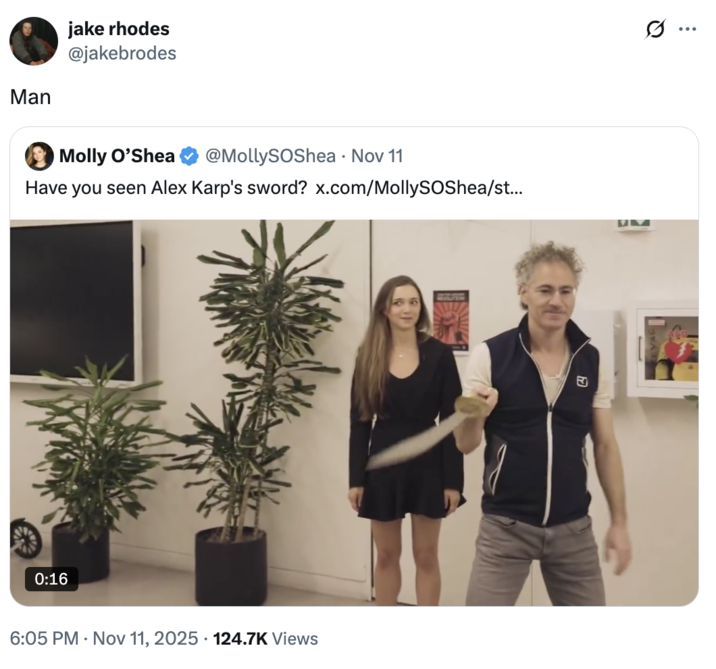Click the blue verified badge
Viewport: 716px width, 669px height.
point(189,156)
